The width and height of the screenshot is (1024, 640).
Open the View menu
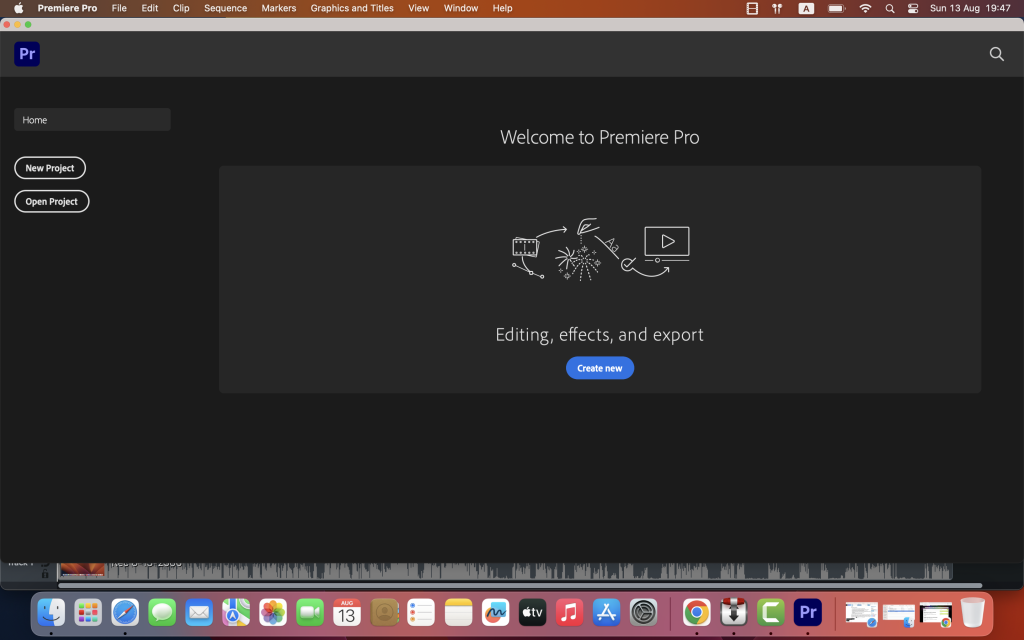419,8
